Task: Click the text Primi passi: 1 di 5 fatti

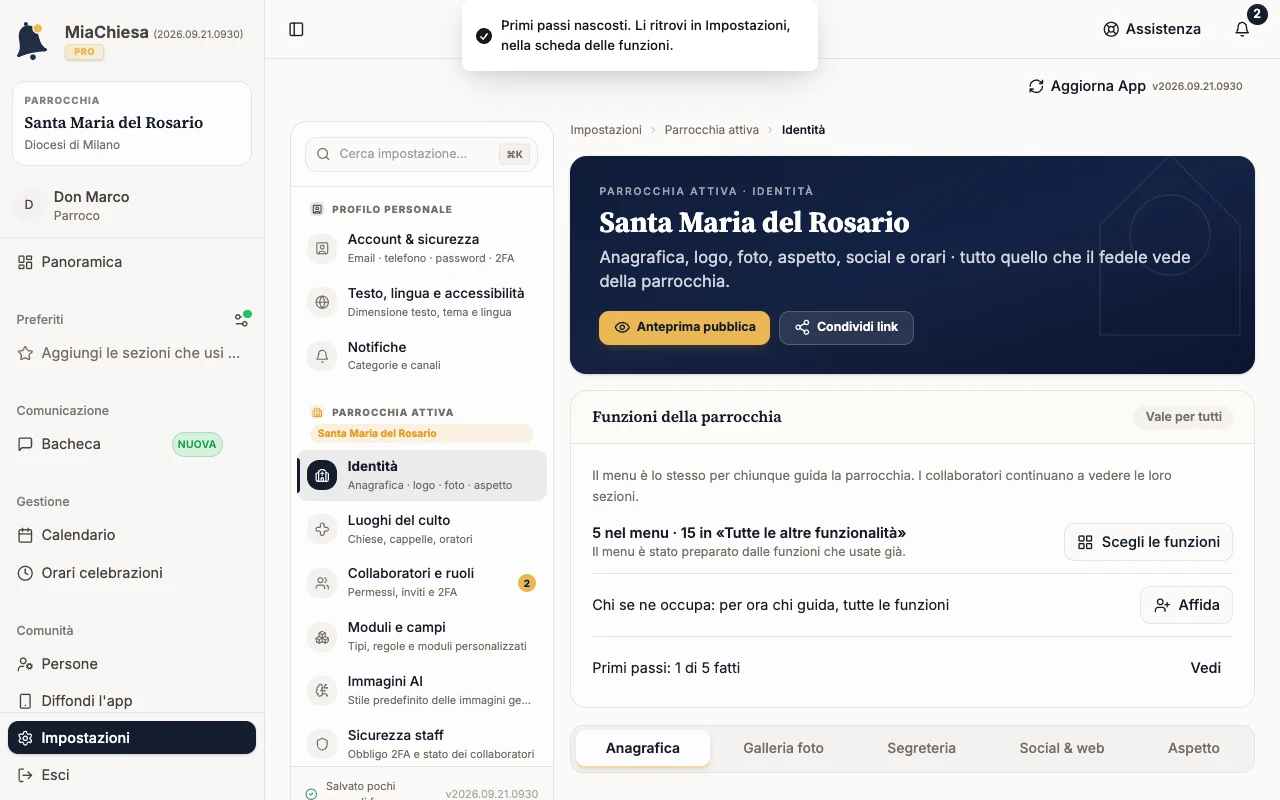Action: click(x=666, y=668)
